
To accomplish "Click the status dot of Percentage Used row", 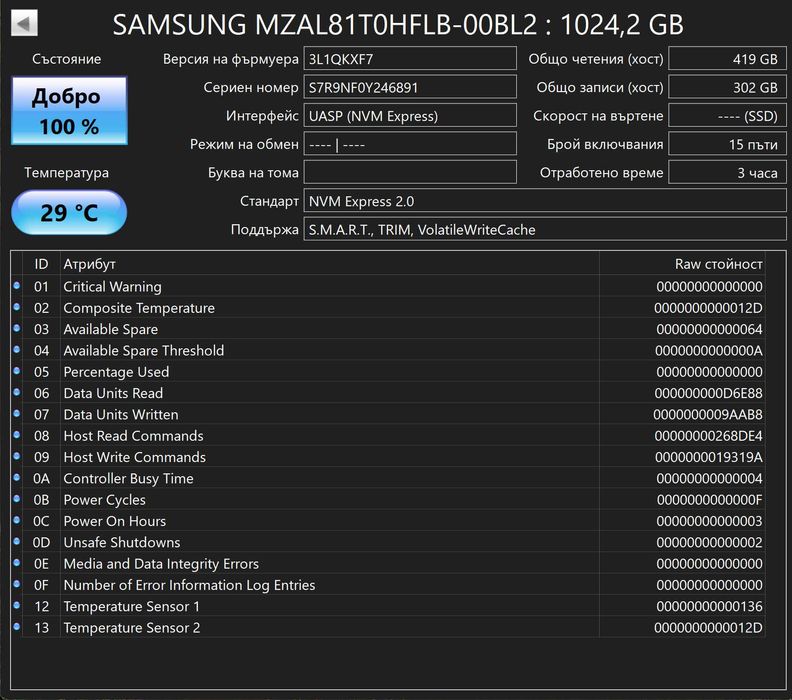I will pos(17,371).
